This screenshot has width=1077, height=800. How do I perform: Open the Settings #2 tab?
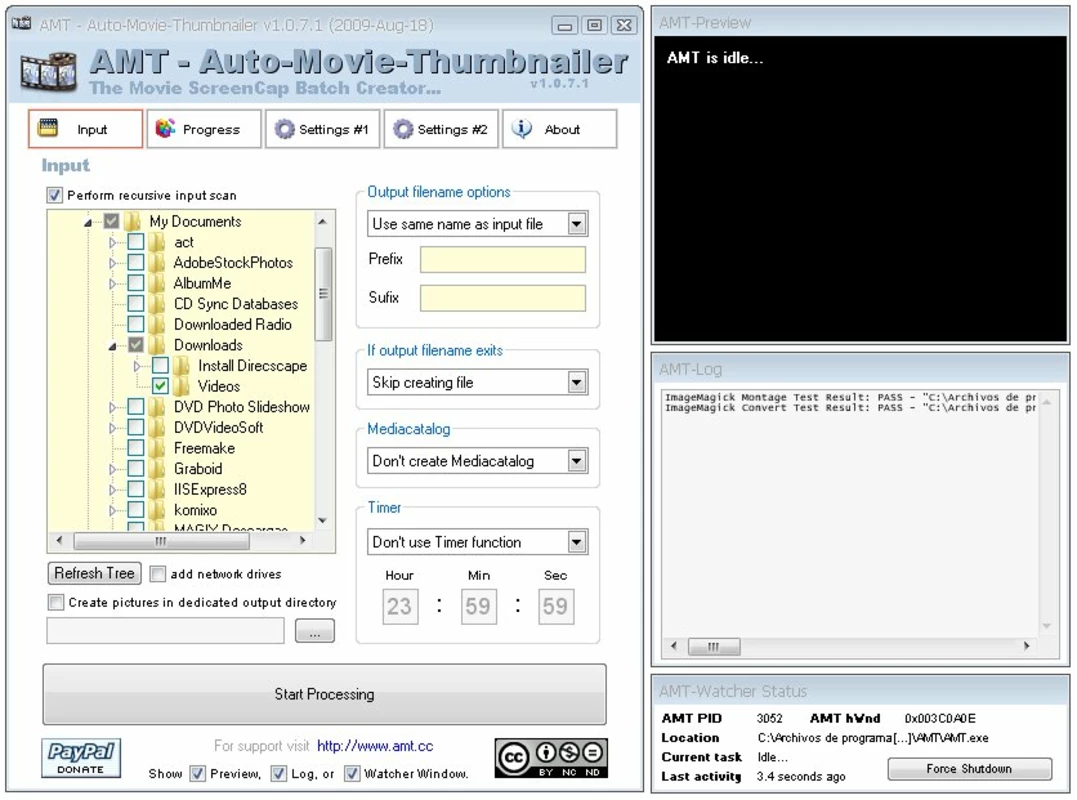(x=441, y=128)
